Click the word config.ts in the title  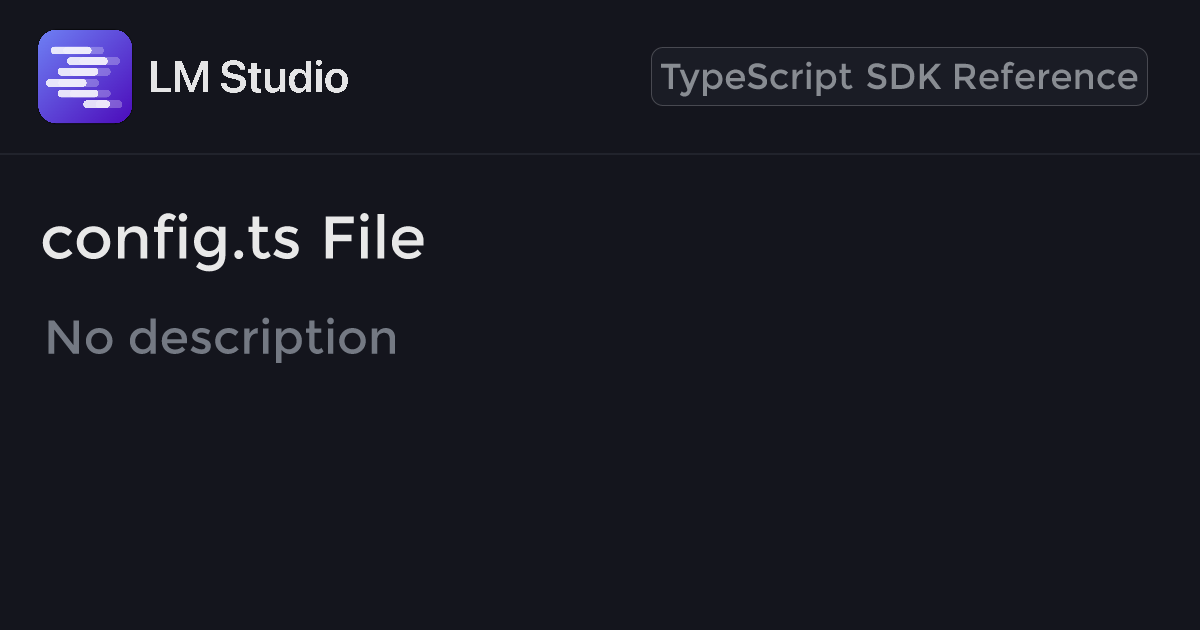171,240
